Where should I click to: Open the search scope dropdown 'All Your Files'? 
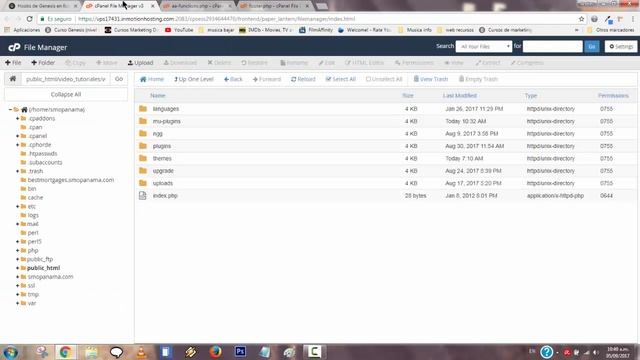click(484, 47)
